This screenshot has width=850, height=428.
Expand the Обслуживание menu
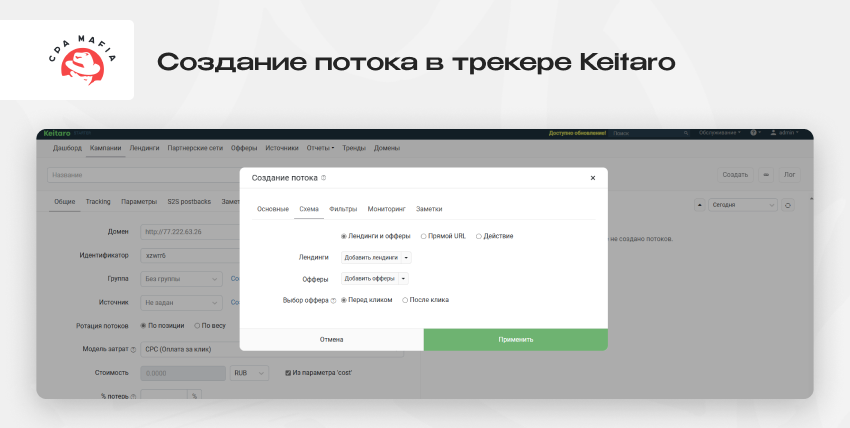(x=719, y=133)
